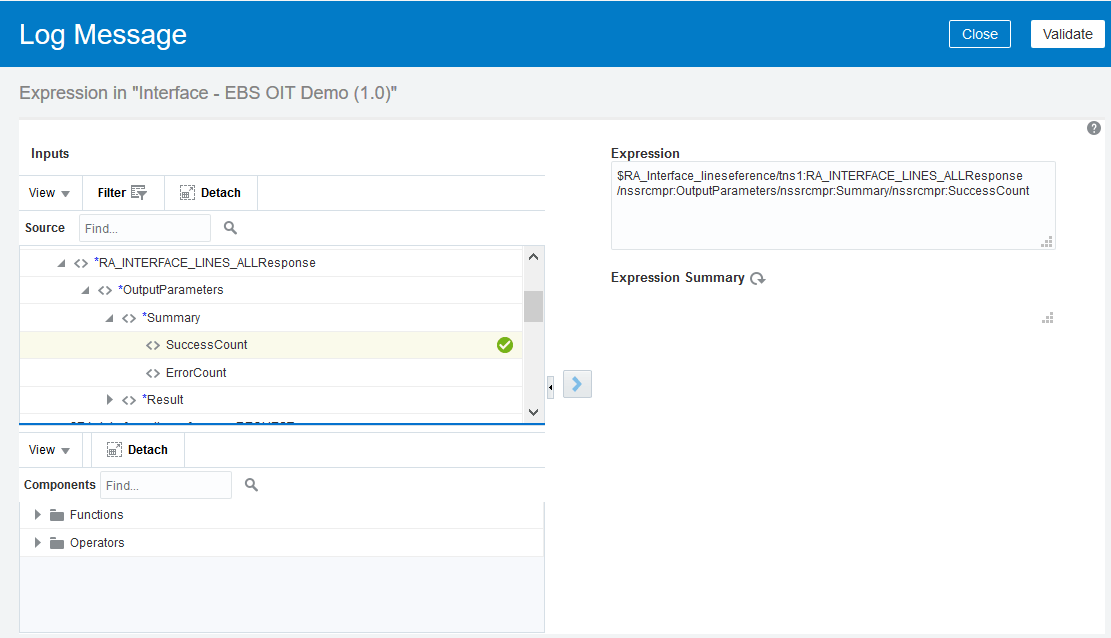Click the move-to-expression arrow button
1111x638 pixels.
577,384
